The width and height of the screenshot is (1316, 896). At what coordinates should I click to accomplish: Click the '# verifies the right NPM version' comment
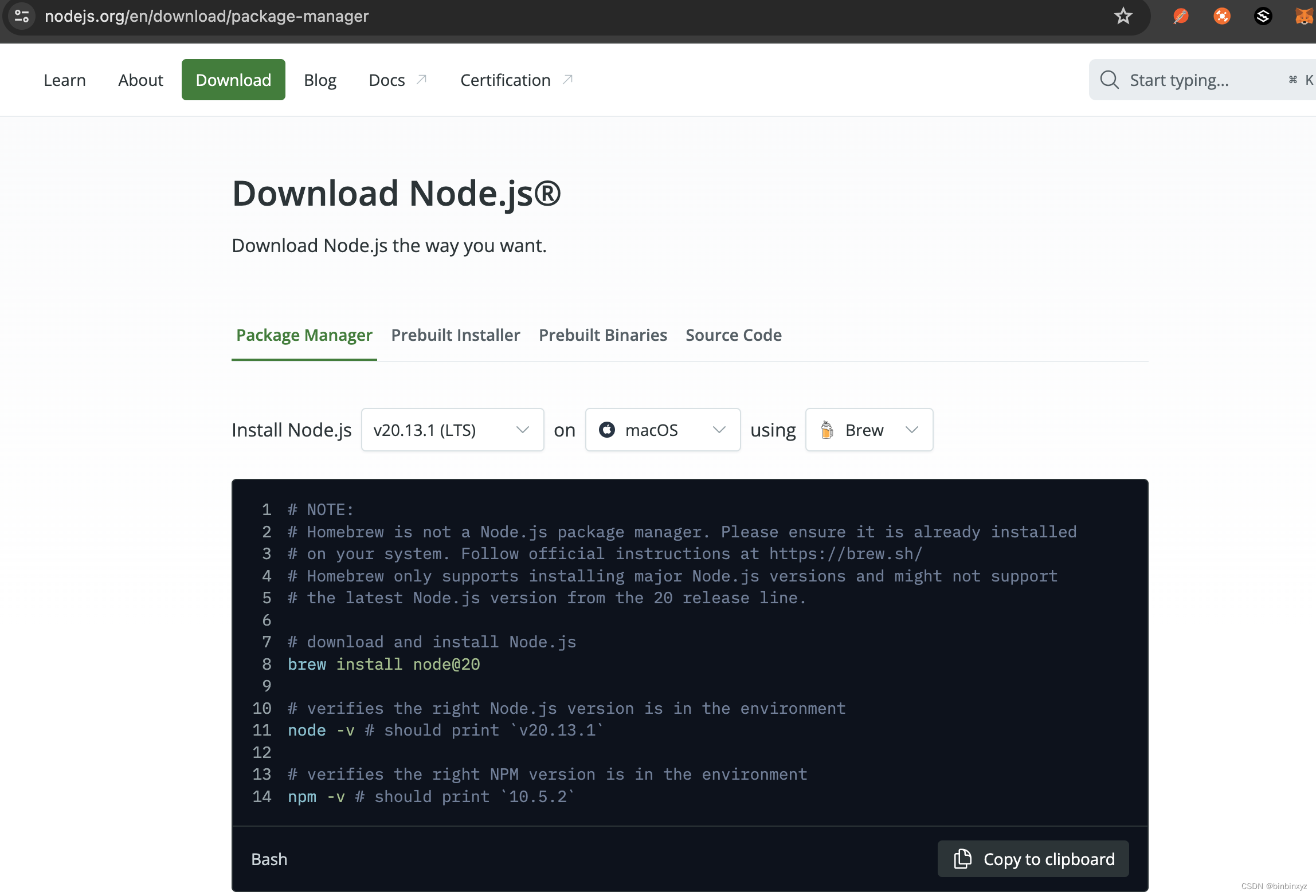tap(547, 775)
